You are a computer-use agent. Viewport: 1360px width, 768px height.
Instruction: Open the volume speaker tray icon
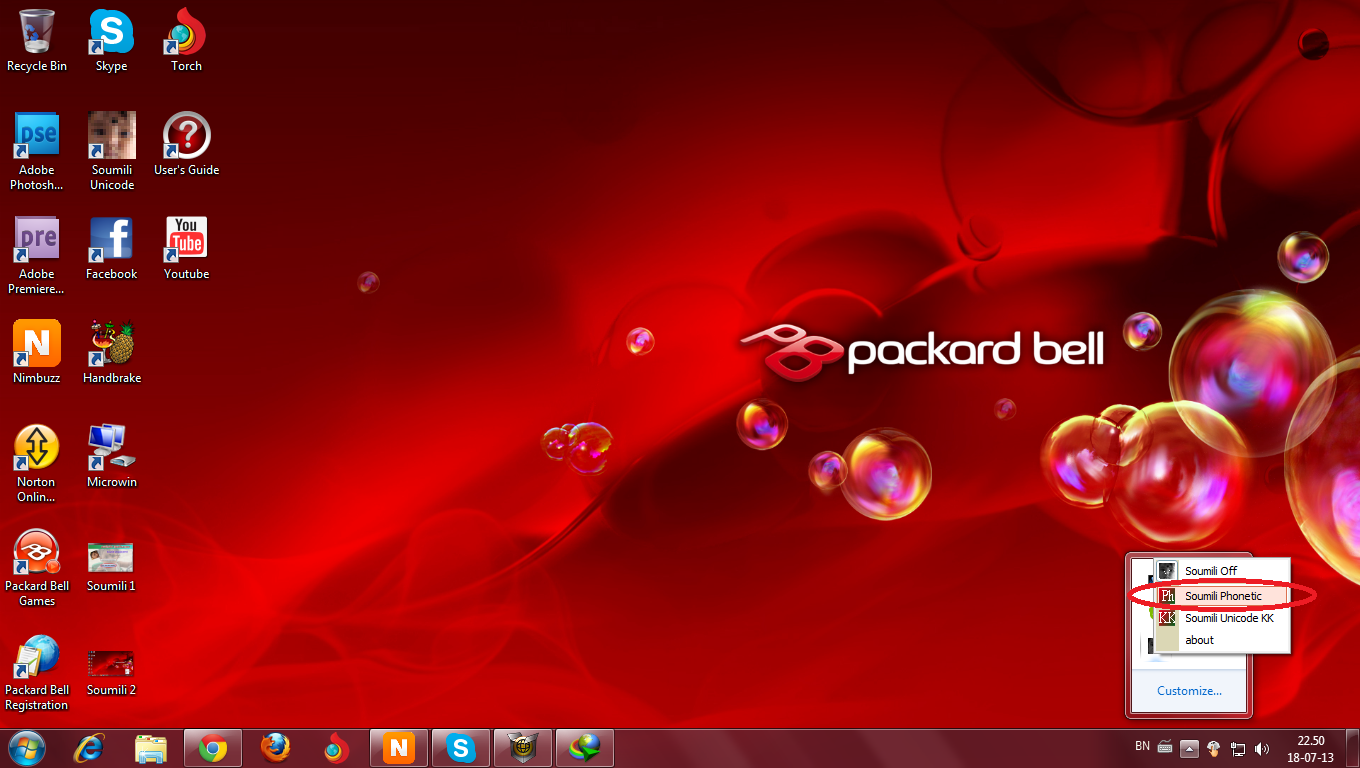(x=1262, y=748)
